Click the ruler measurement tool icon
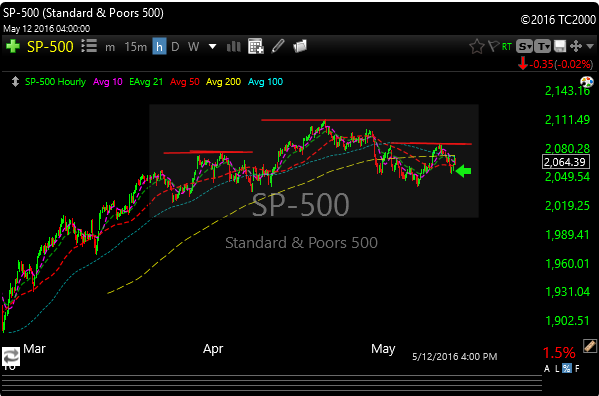The height and width of the screenshot is (396, 599). pos(590,346)
